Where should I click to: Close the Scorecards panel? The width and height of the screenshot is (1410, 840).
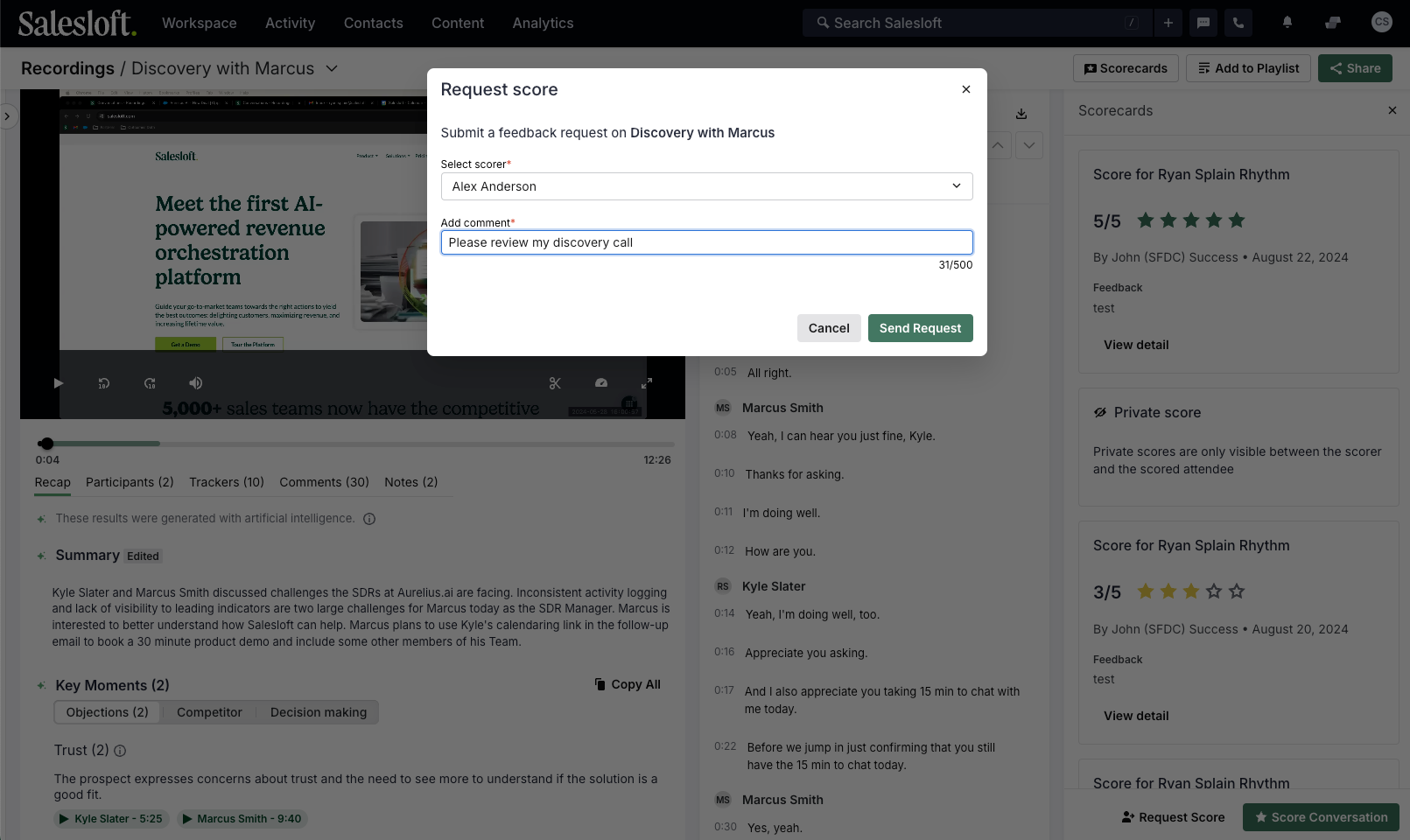(x=1392, y=110)
